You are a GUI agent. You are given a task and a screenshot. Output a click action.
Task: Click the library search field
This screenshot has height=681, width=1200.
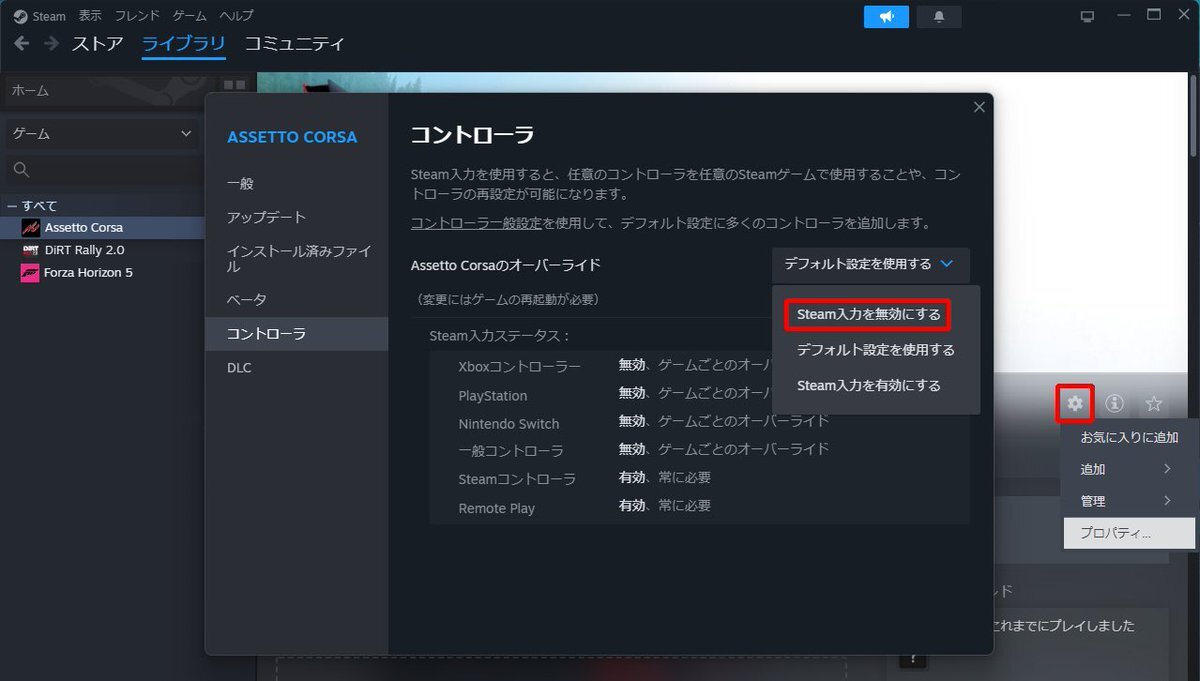coord(105,169)
